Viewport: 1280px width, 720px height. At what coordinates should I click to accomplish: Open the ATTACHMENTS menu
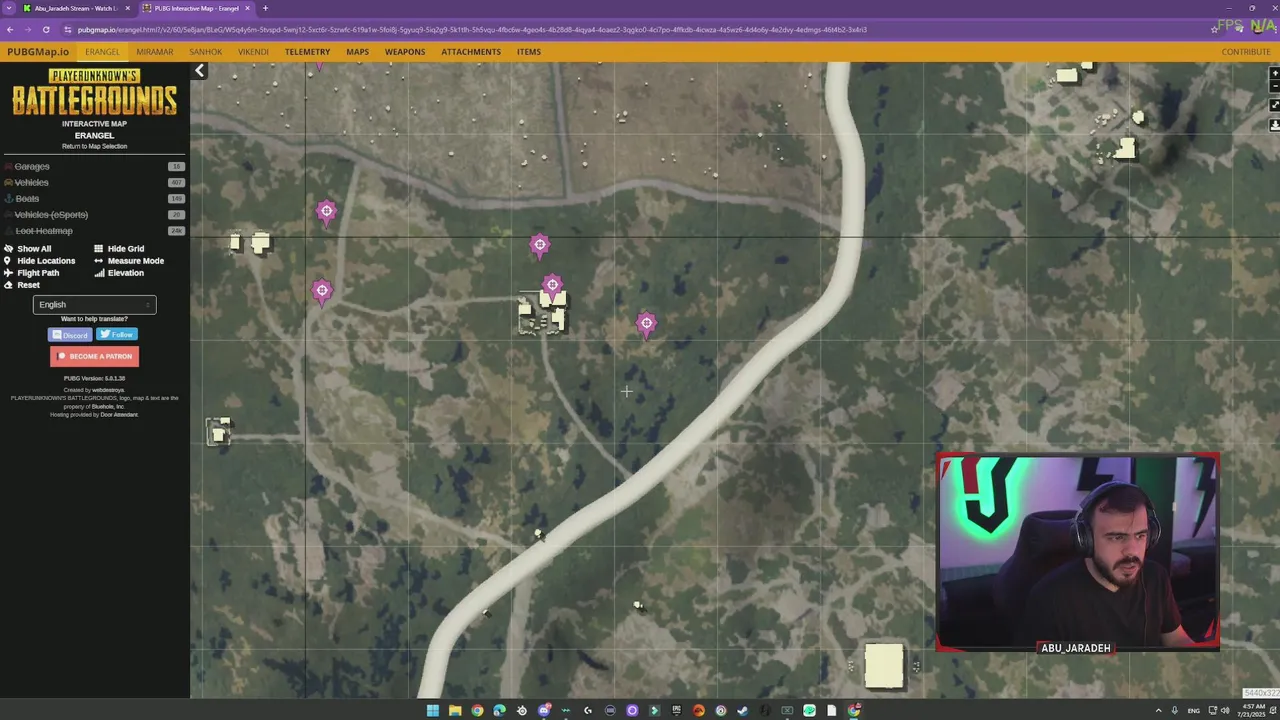[x=471, y=52]
